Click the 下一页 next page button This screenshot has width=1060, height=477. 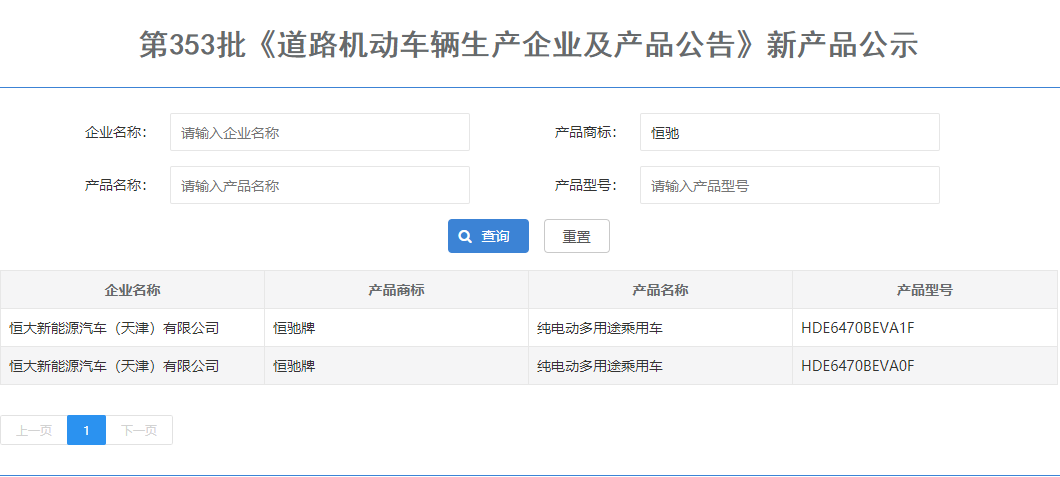click(x=139, y=430)
